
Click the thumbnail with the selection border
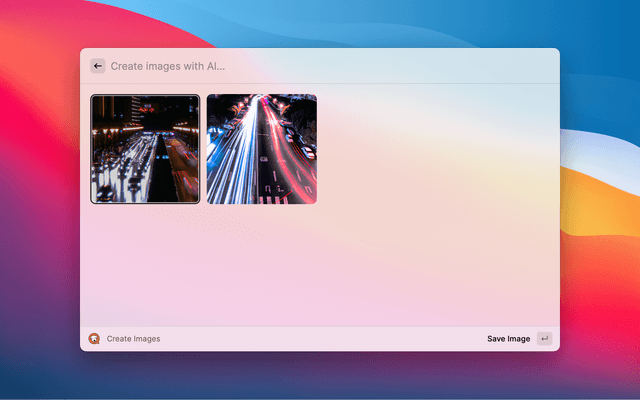(145, 149)
